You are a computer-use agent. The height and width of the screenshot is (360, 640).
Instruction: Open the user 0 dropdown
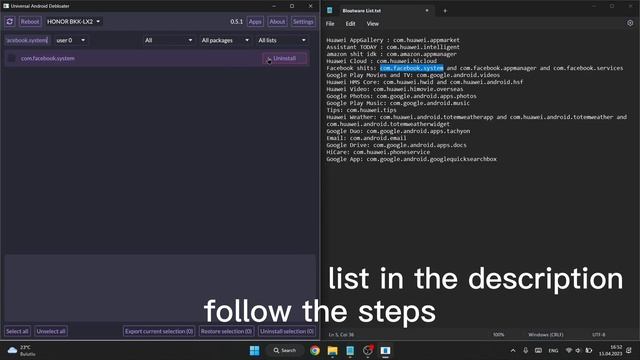pos(71,40)
